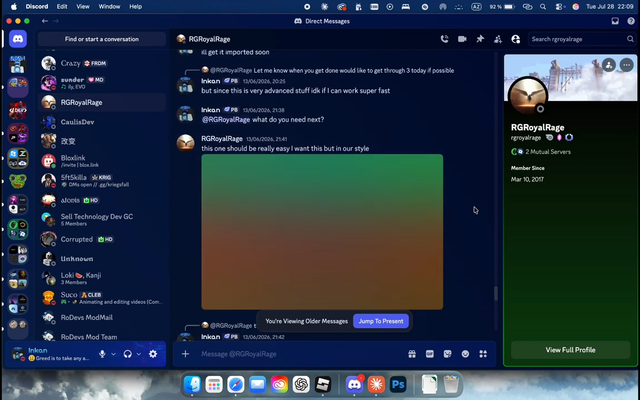Hide the user profile side panel
Image resolution: width=640 pixels, height=400 pixels.
point(516,39)
